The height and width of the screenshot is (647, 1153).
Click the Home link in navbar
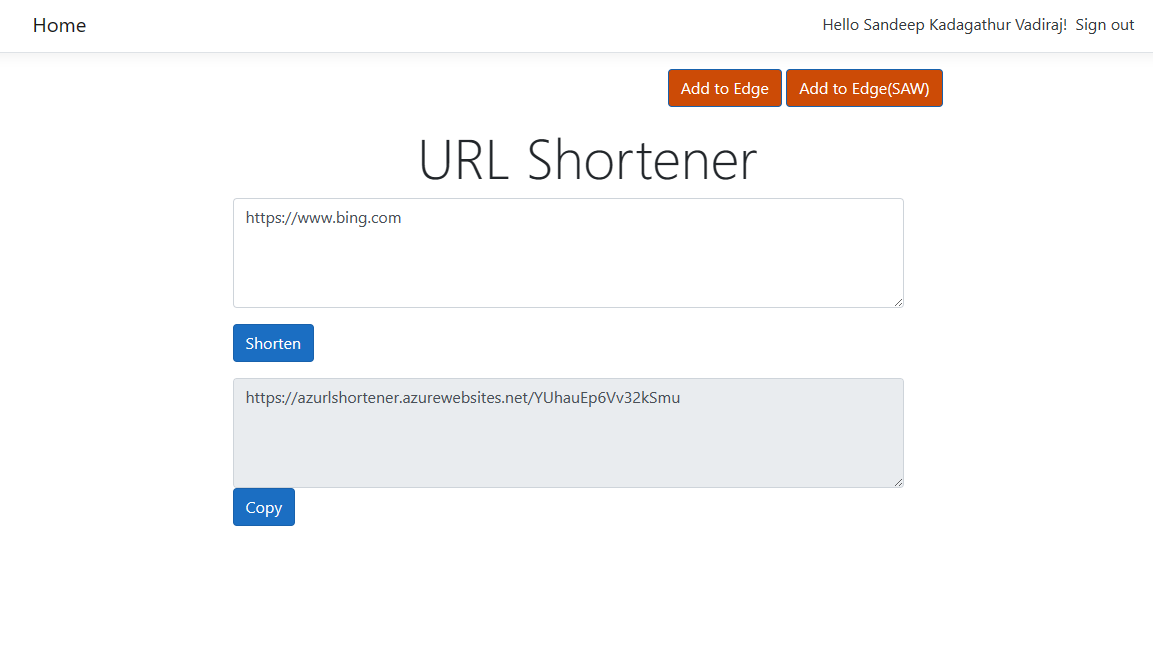59,25
